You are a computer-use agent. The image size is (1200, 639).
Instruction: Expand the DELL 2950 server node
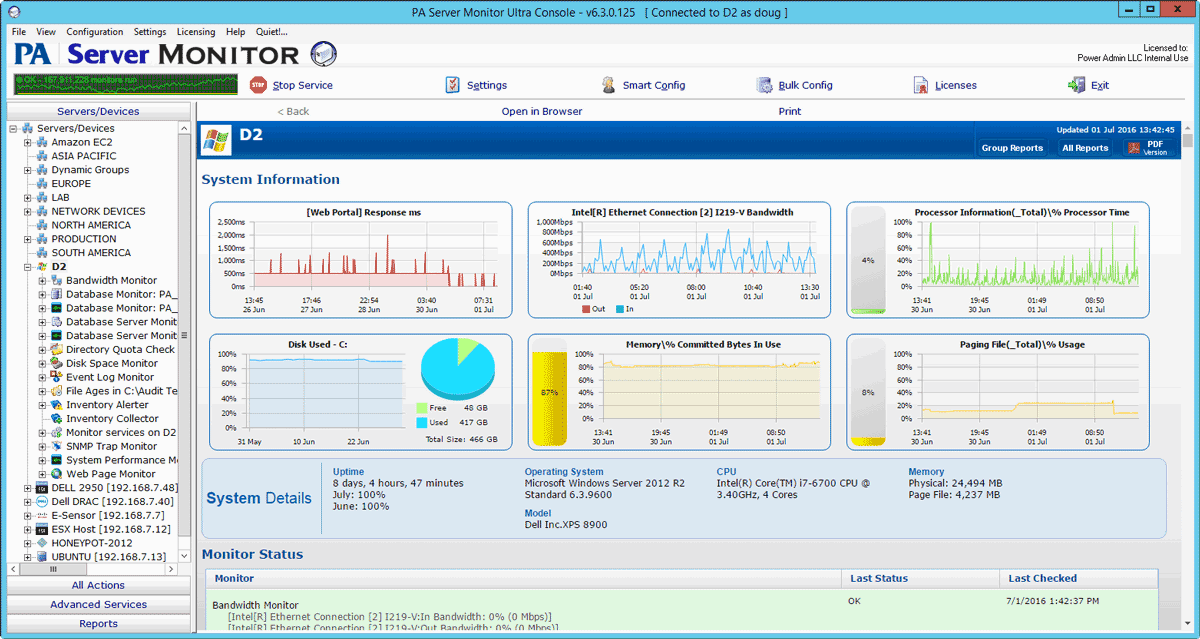click(x=28, y=488)
